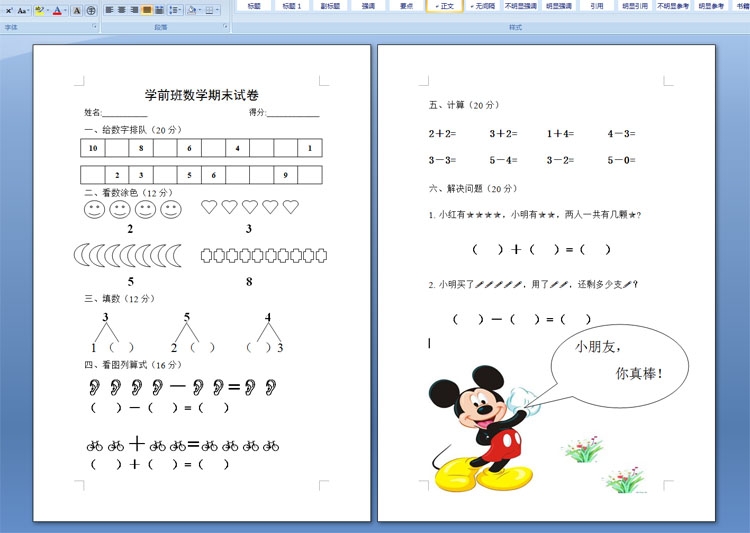Click the table cell containing 10

(x=93, y=148)
